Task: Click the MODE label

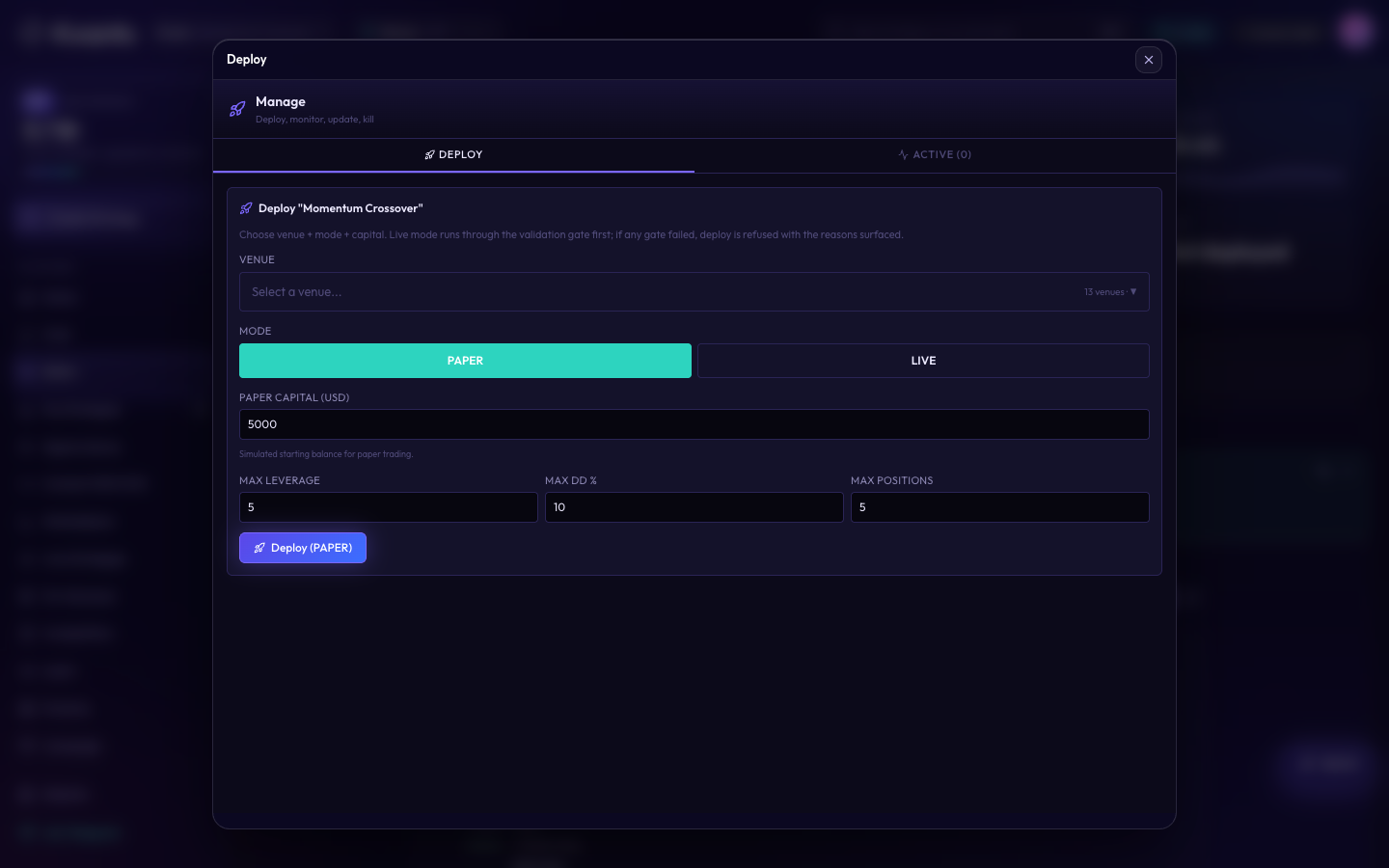Action: (255, 331)
